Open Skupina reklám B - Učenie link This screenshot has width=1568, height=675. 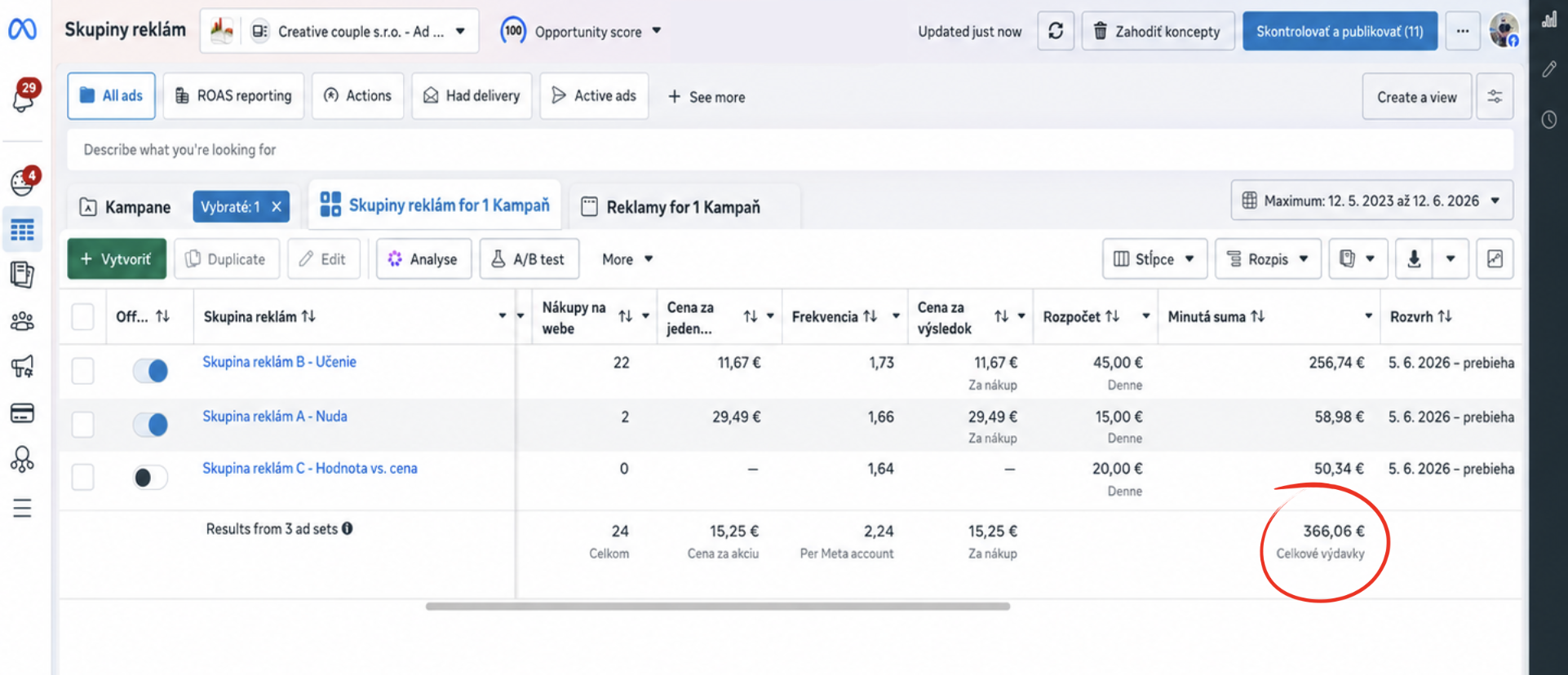pyautogui.click(x=279, y=362)
